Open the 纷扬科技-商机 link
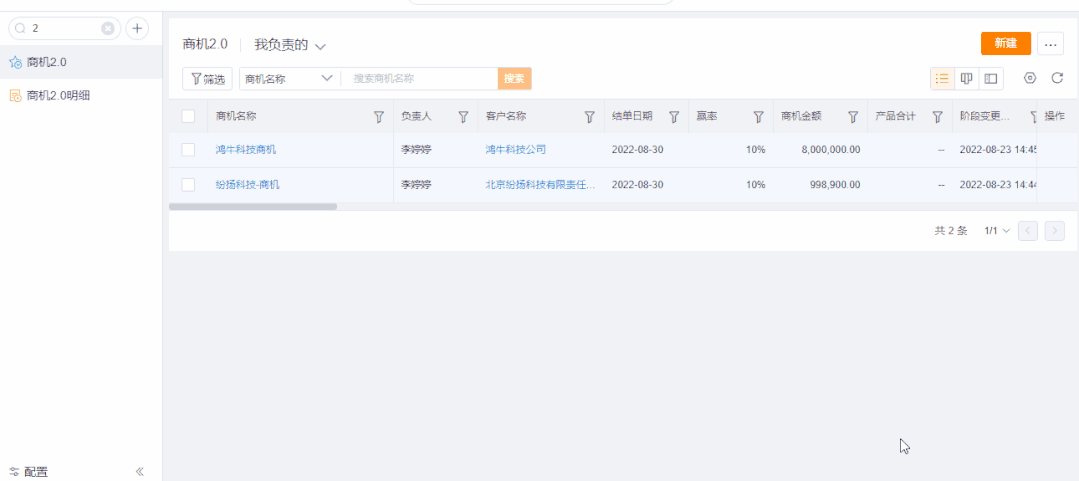1079x481 pixels. [x=248, y=184]
